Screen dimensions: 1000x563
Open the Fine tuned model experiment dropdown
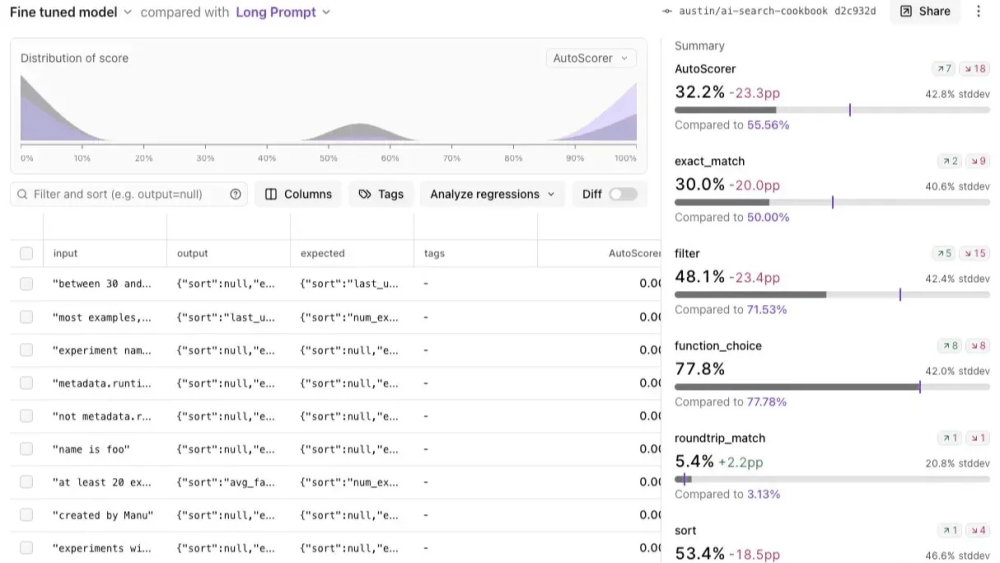pos(71,12)
